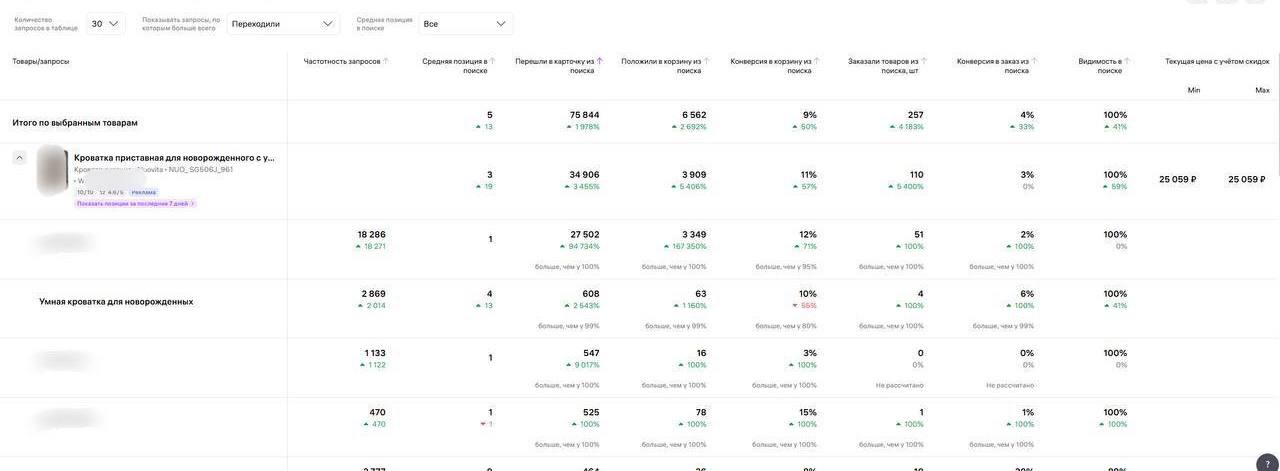Click total orders value 257
The image size is (1280, 471).
tap(916, 115)
